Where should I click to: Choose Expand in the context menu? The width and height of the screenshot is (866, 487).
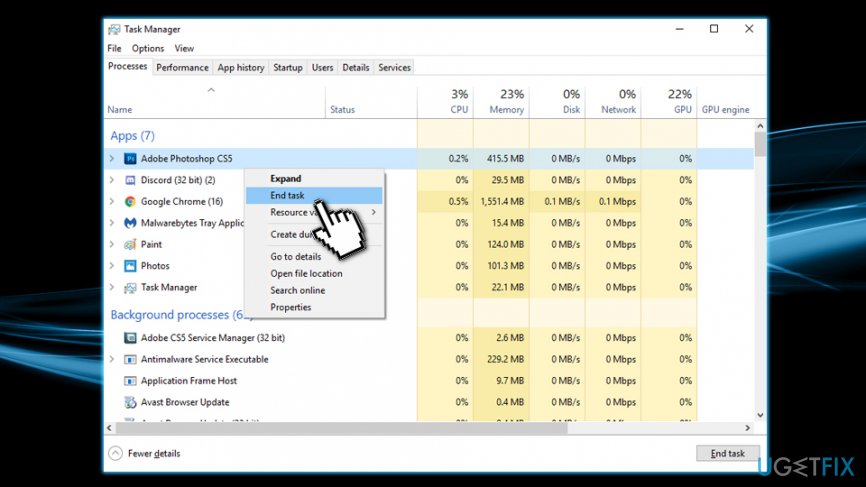(314, 179)
